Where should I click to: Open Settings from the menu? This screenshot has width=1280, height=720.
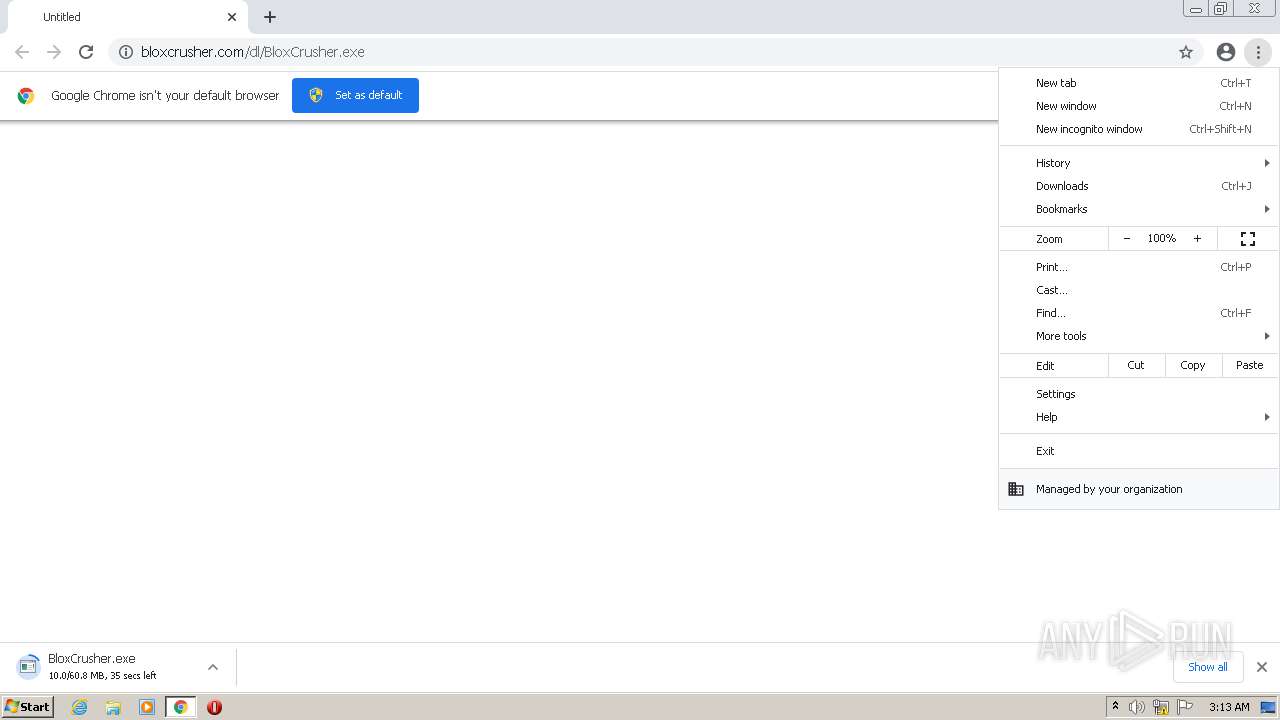(1139, 394)
